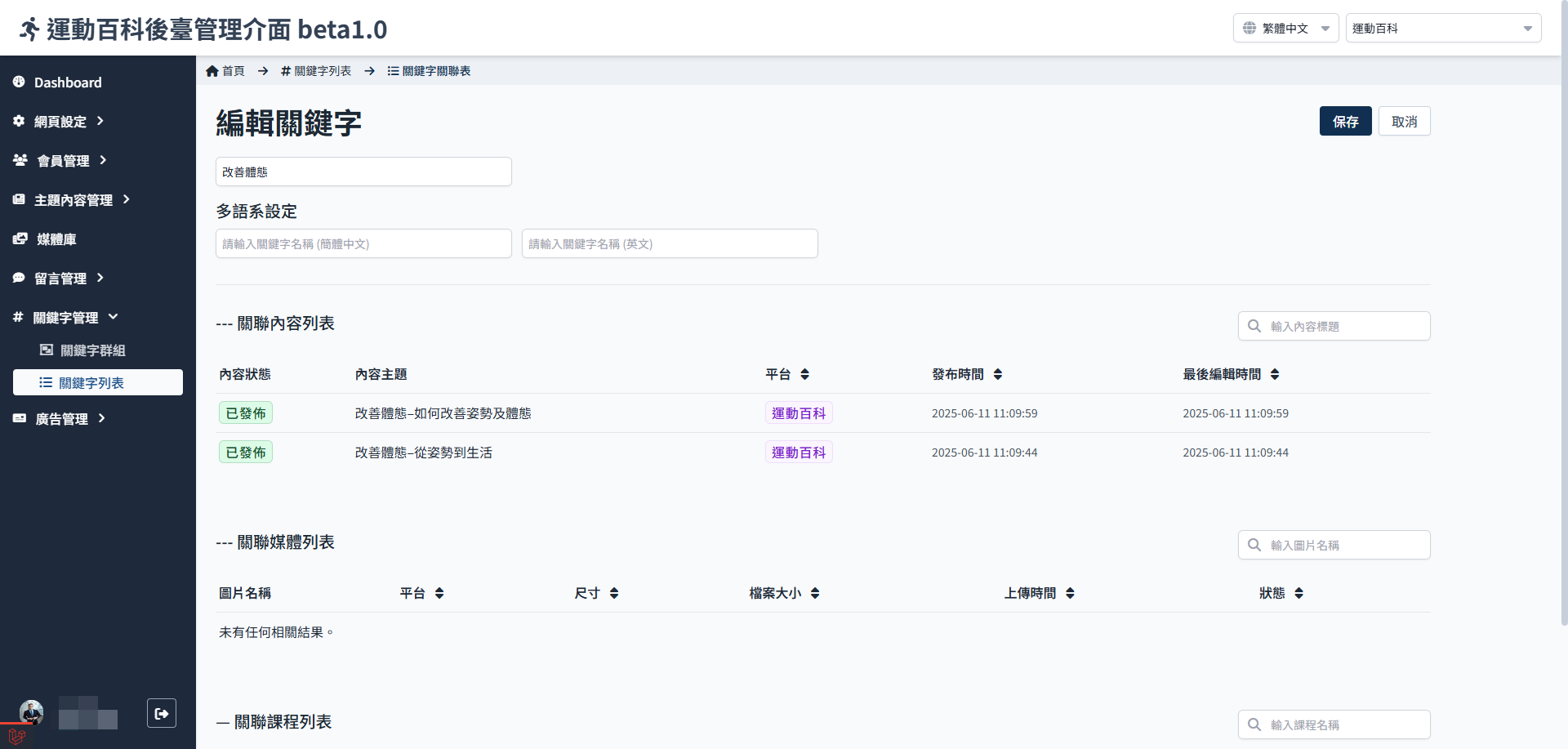Click the home icon in breadcrumb
This screenshot has width=1568, height=749.
tap(212, 71)
